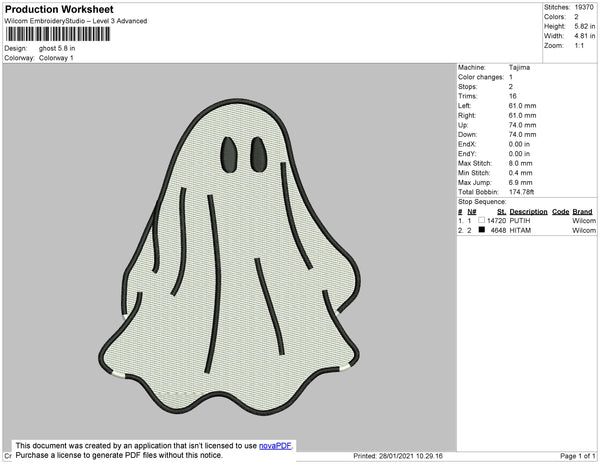Click the ghost's left eye
This screenshot has height=464, width=600.
pyautogui.click(x=229, y=151)
